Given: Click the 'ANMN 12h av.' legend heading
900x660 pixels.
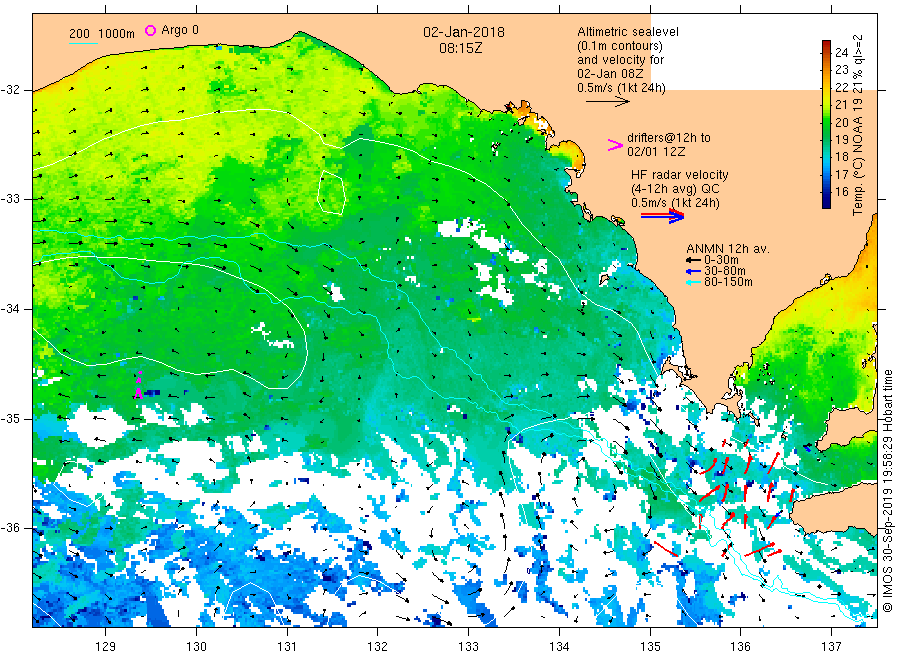Looking at the screenshot, I should 728,249.
